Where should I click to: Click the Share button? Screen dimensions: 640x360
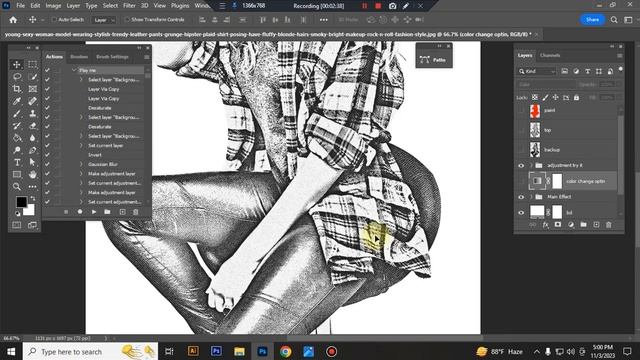tap(592, 20)
